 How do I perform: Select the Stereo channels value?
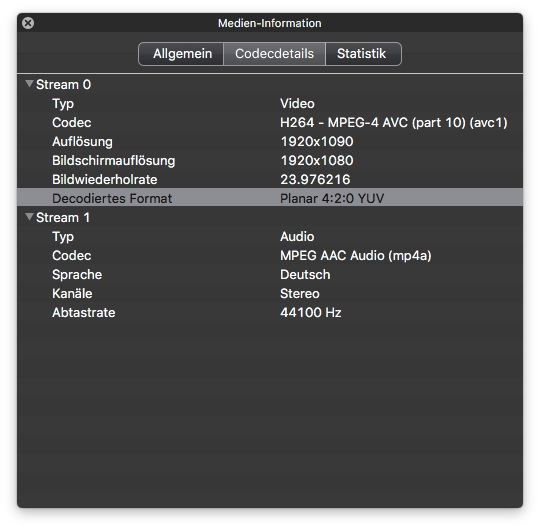pos(300,293)
